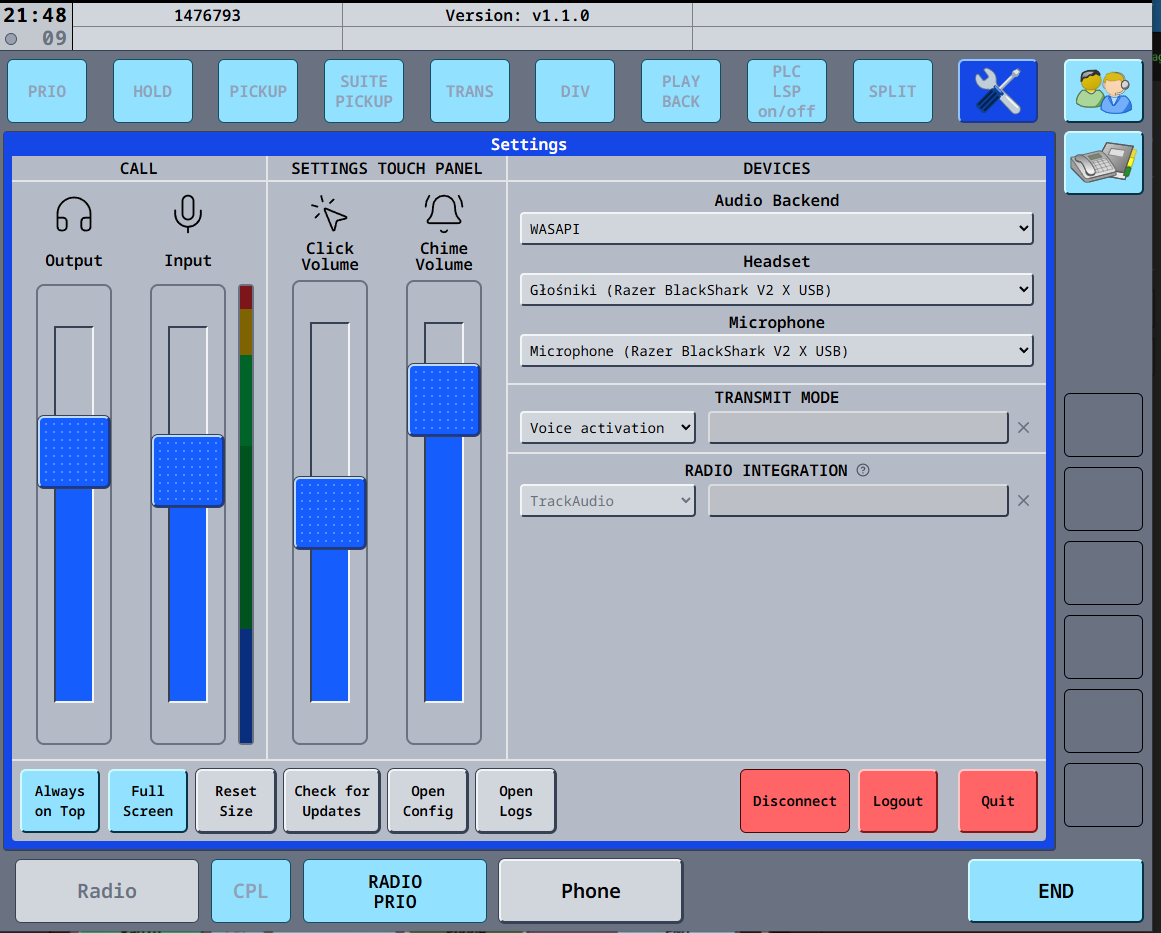The height and width of the screenshot is (933, 1161).
Task: Click the Check for Updates button
Action: click(x=331, y=801)
